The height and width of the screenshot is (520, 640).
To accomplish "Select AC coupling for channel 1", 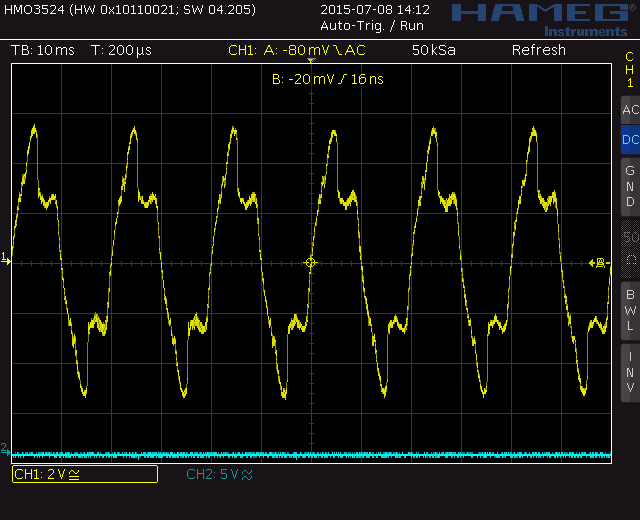I will point(629,110).
